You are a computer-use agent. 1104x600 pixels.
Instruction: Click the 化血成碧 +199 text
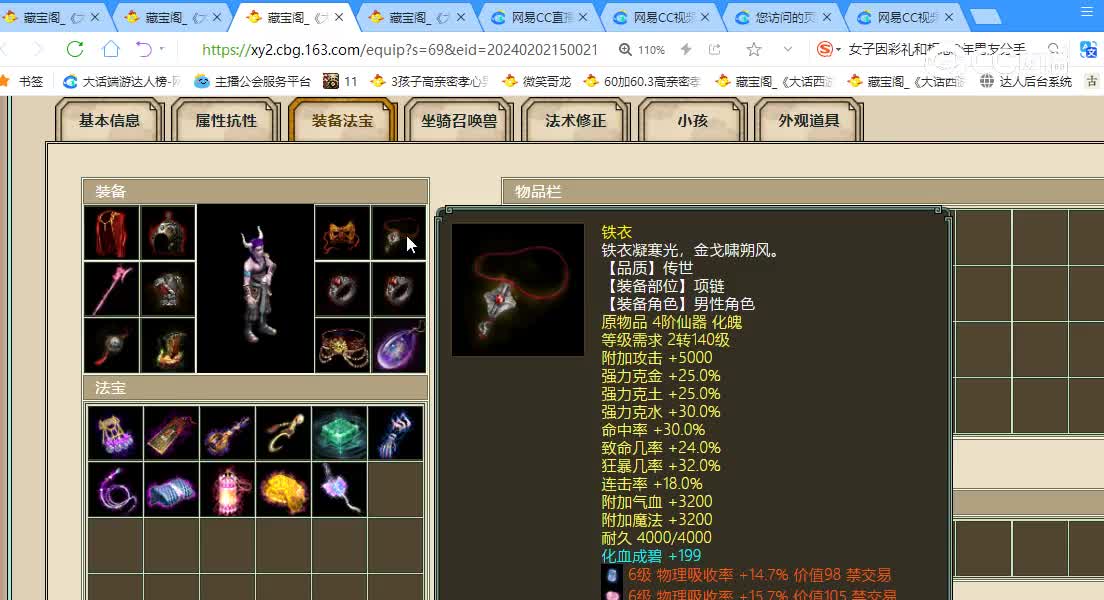pyautogui.click(x=651, y=556)
